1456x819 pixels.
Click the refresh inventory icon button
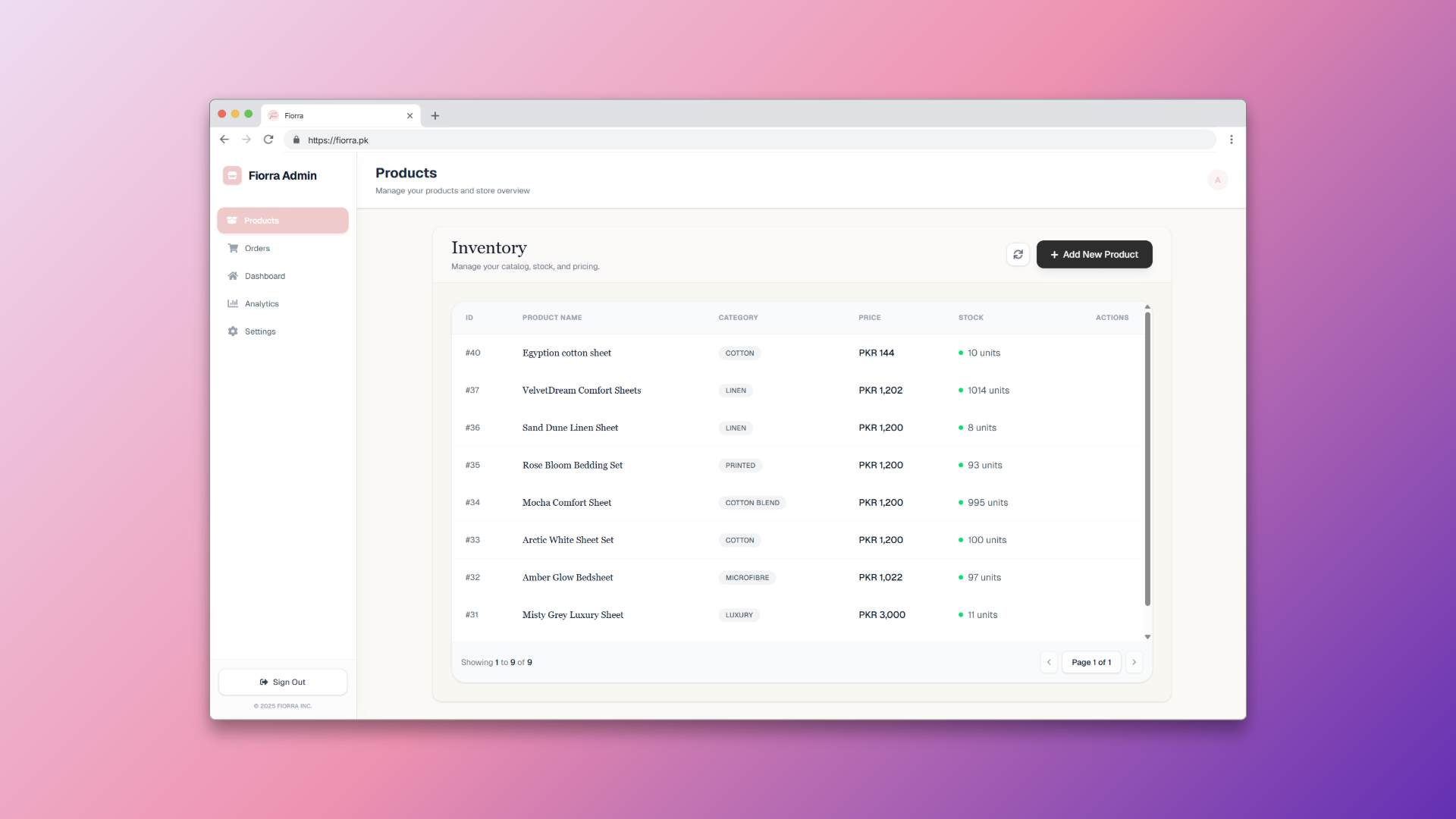tap(1018, 255)
